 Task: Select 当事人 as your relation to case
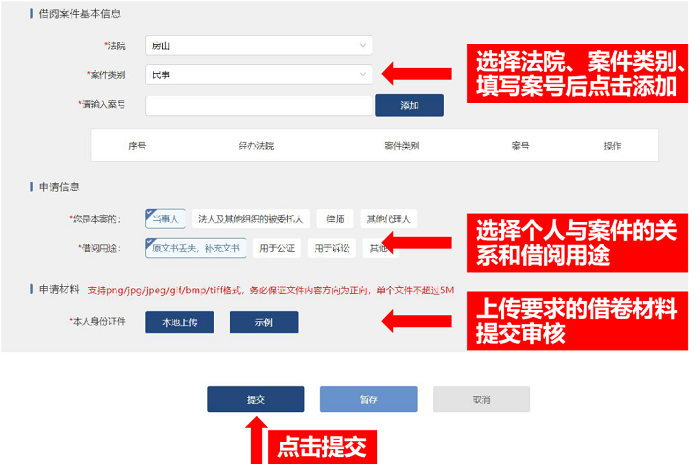click(164, 218)
